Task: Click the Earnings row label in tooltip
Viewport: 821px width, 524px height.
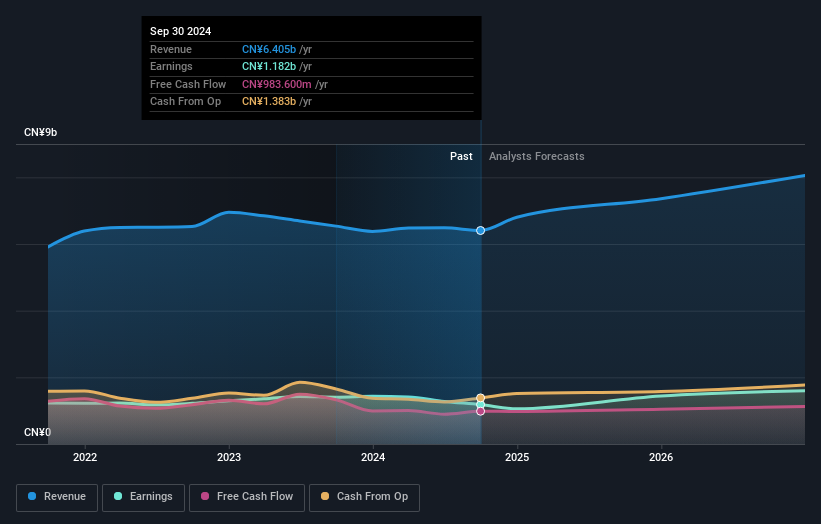Action: point(171,66)
